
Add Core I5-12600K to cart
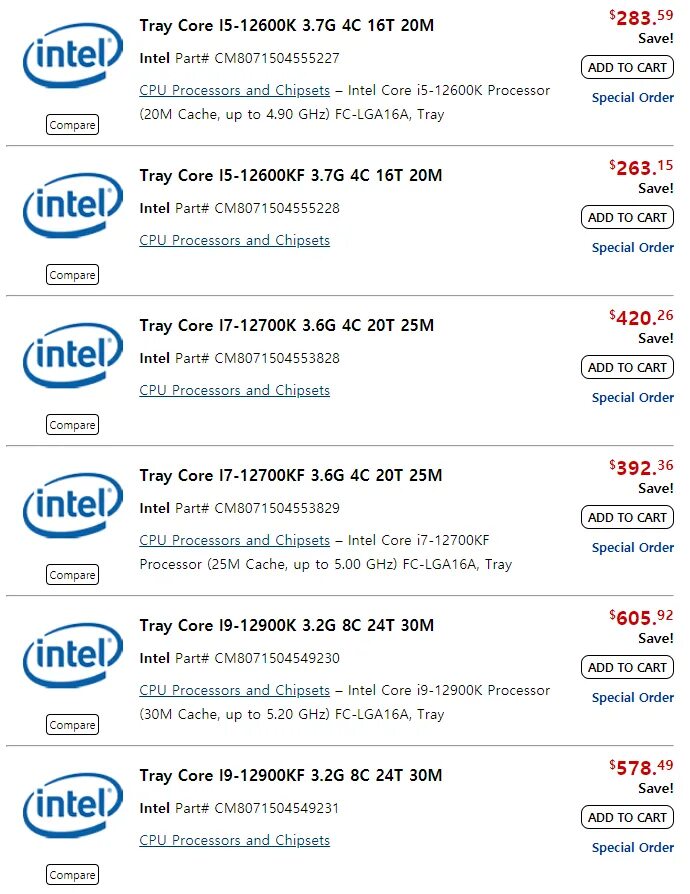627,67
